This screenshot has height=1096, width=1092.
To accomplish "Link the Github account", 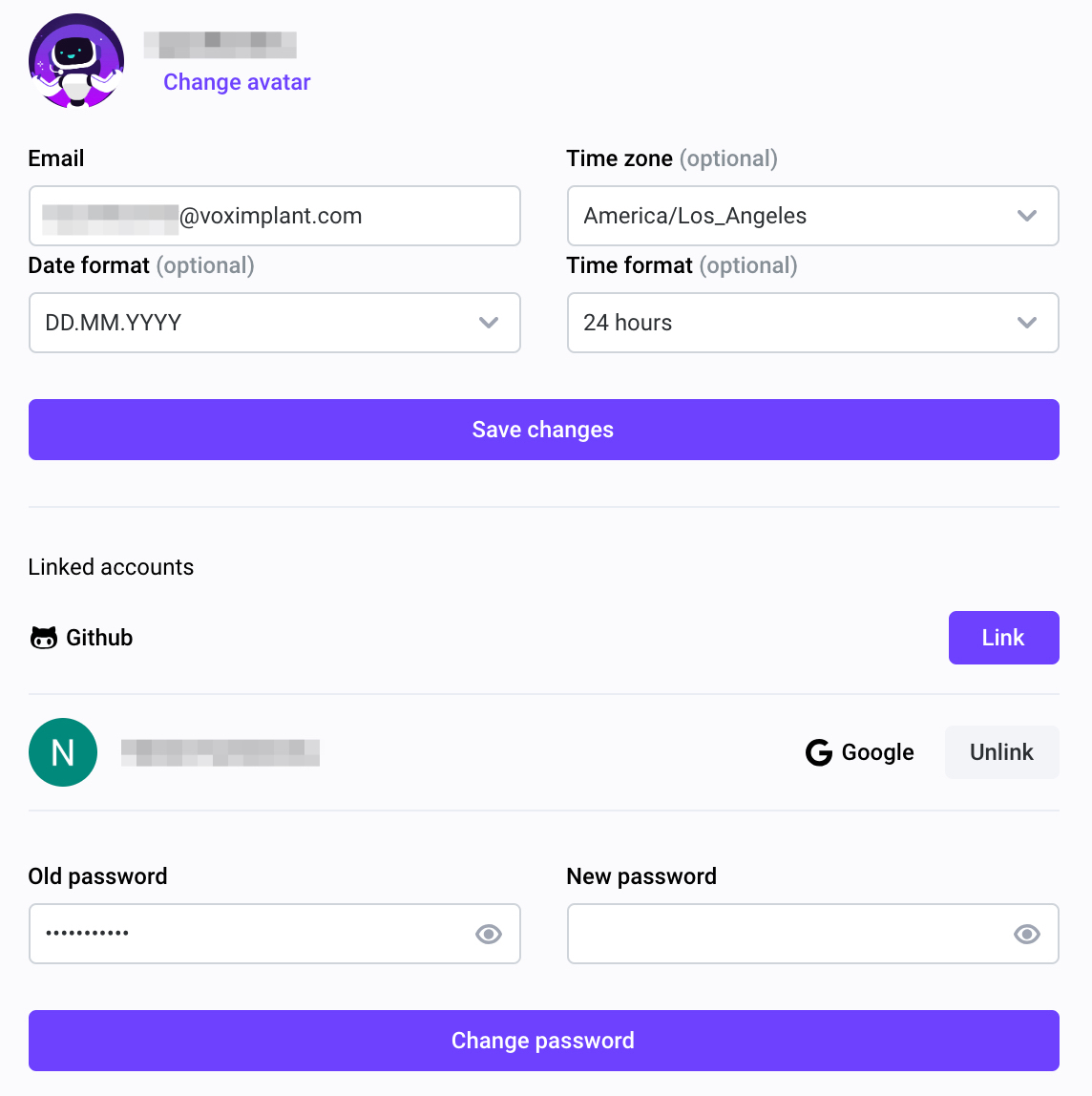I will pos(1004,638).
